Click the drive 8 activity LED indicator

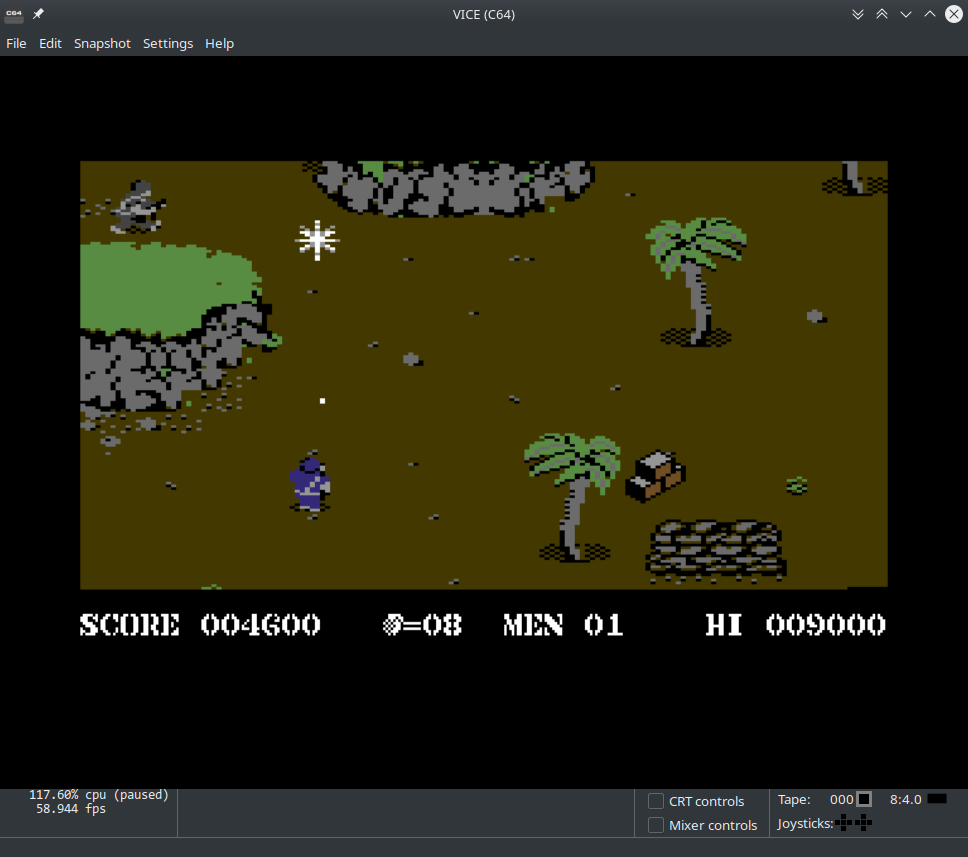938,799
